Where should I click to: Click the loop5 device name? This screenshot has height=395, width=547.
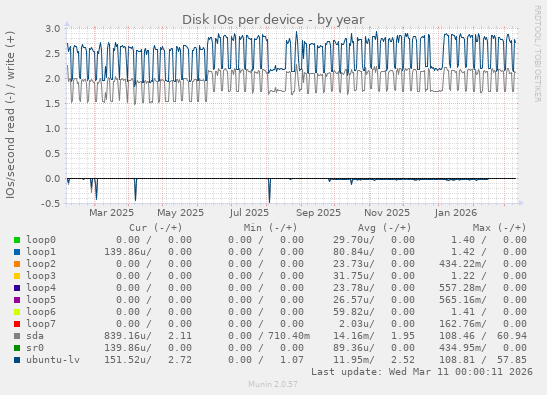point(41,300)
